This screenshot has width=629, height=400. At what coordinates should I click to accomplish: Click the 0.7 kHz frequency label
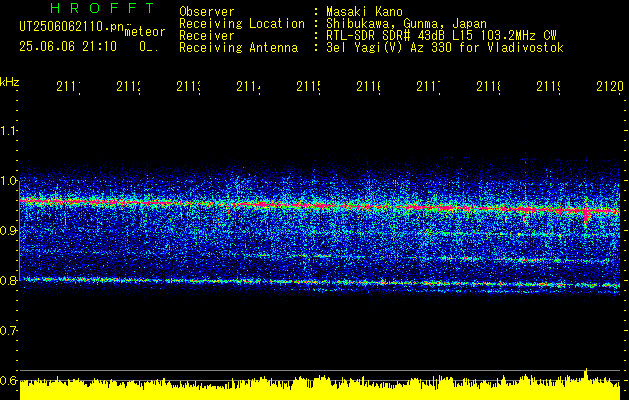(9, 331)
